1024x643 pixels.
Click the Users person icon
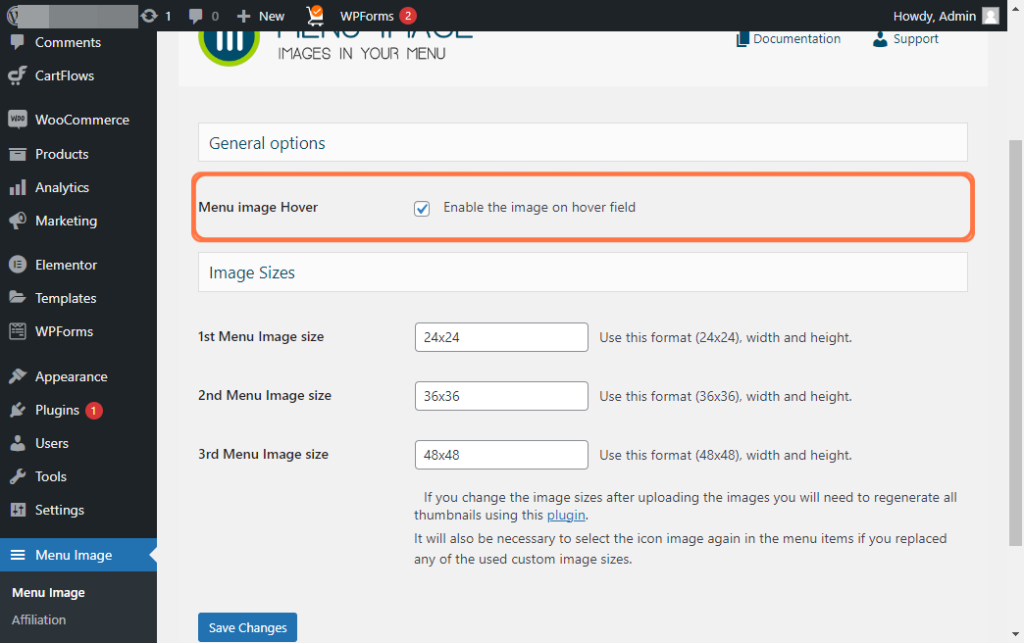[18, 443]
